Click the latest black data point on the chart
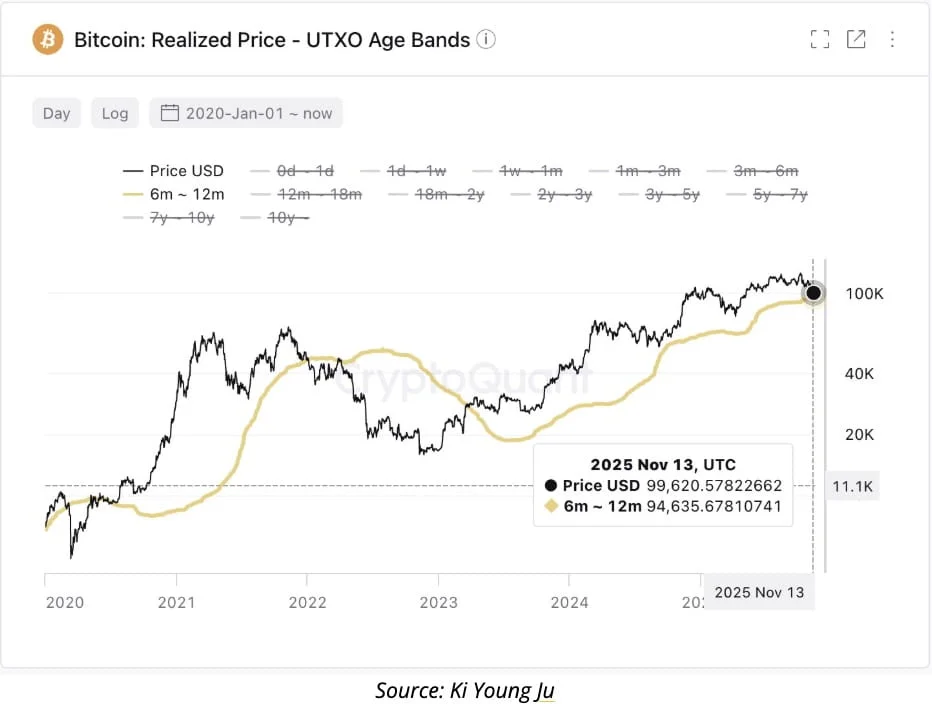Viewport: 932px width, 704px height. 813,293
